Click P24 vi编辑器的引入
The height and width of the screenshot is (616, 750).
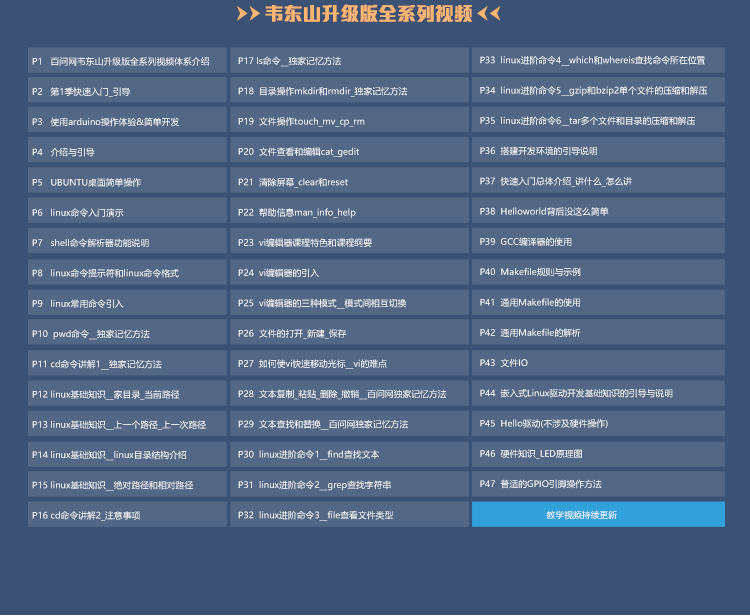pyautogui.click(x=350, y=272)
